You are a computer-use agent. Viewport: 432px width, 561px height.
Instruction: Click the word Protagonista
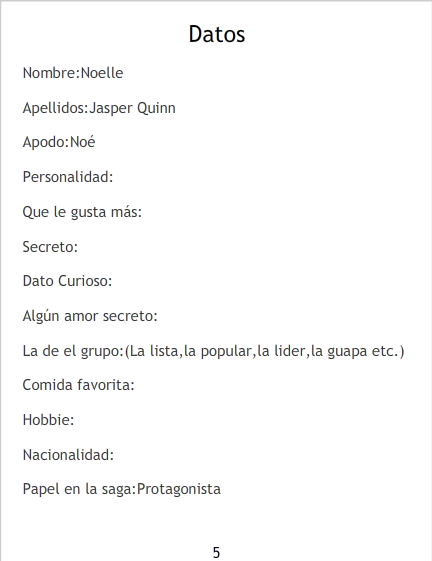click(x=179, y=489)
